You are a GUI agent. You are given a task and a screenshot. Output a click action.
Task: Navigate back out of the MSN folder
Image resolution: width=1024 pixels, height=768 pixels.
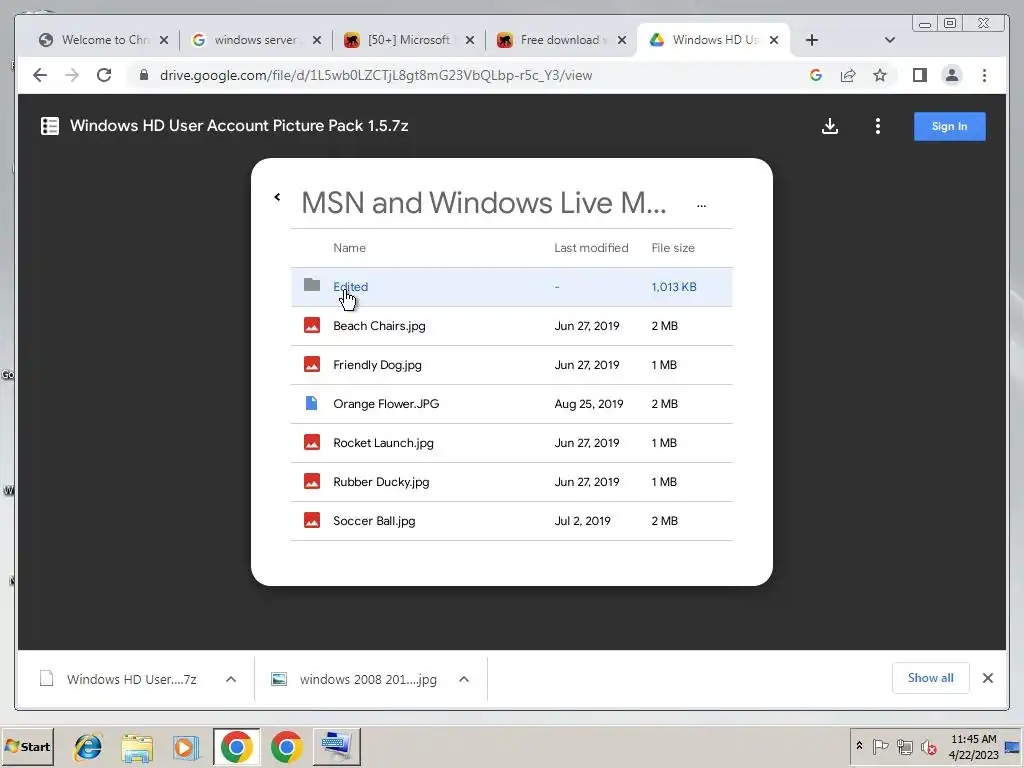click(277, 197)
